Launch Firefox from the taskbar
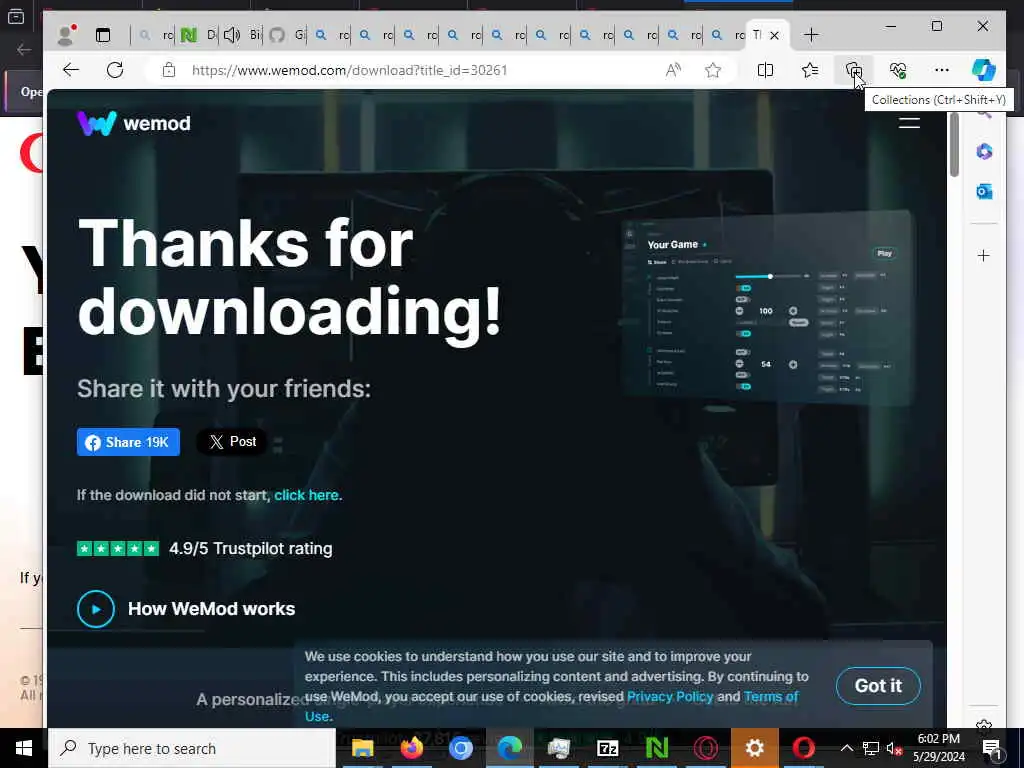This screenshot has height=768, width=1024. point(411,748)
